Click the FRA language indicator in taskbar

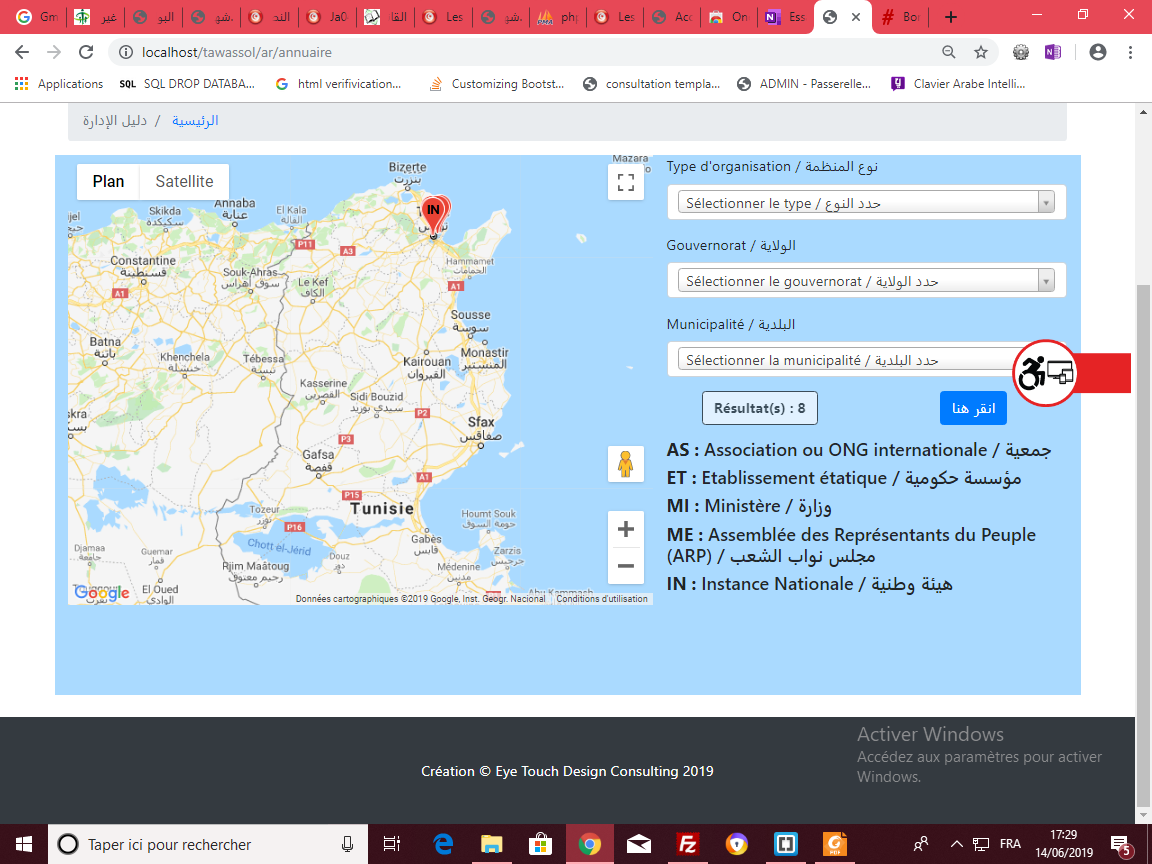click(x=1010, y=844)
